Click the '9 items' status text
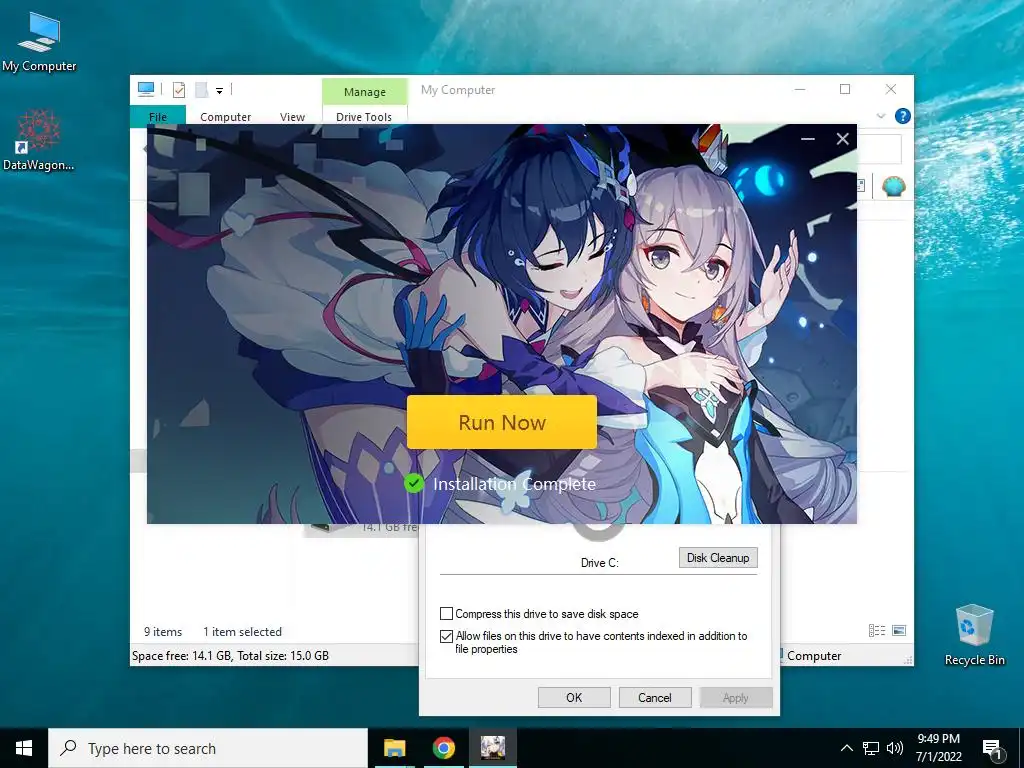 [x=163, y=632]
